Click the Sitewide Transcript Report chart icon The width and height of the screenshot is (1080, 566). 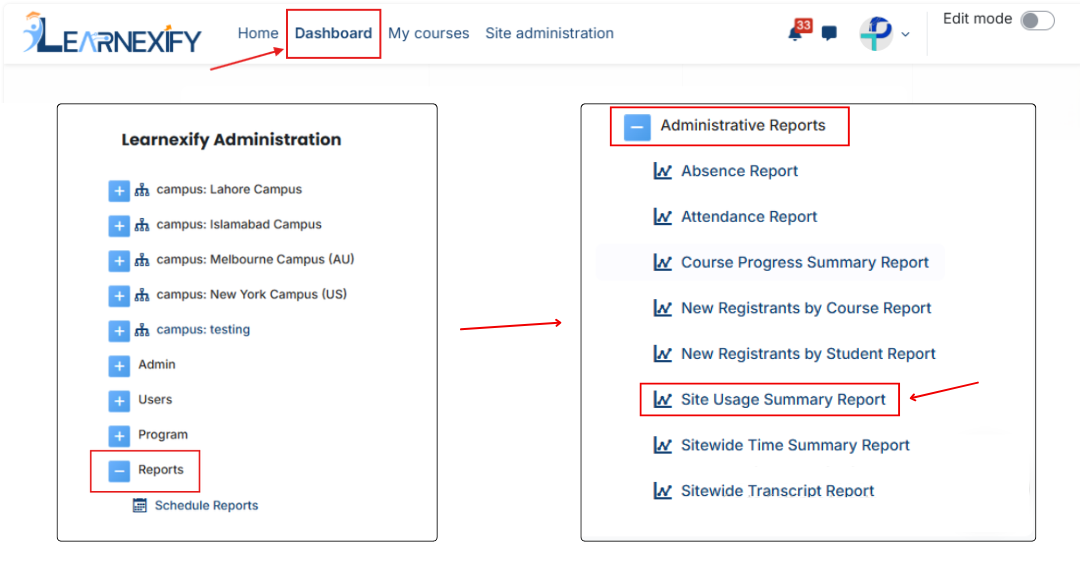tap(663, 491)
